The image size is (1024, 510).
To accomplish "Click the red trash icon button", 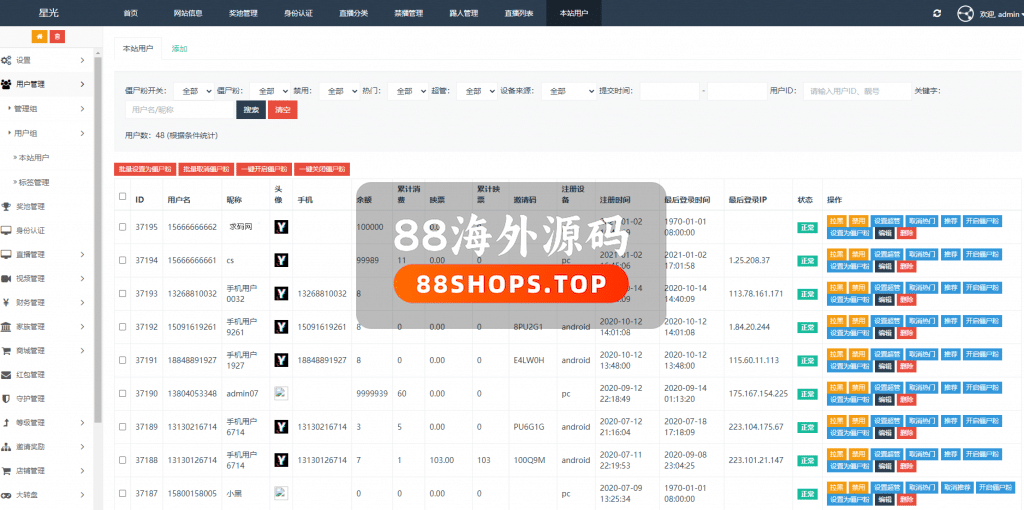I will [57, 36].
